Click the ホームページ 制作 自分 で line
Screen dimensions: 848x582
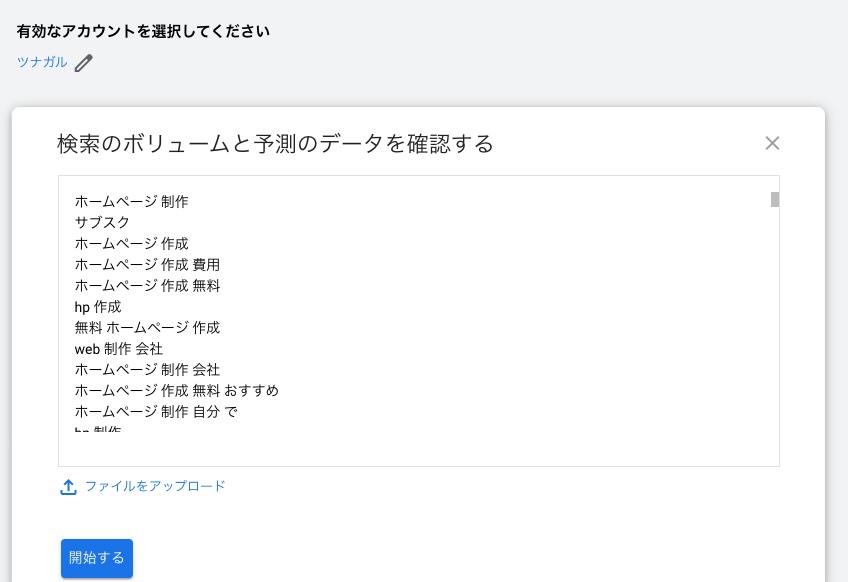click(x=155, y=411)
